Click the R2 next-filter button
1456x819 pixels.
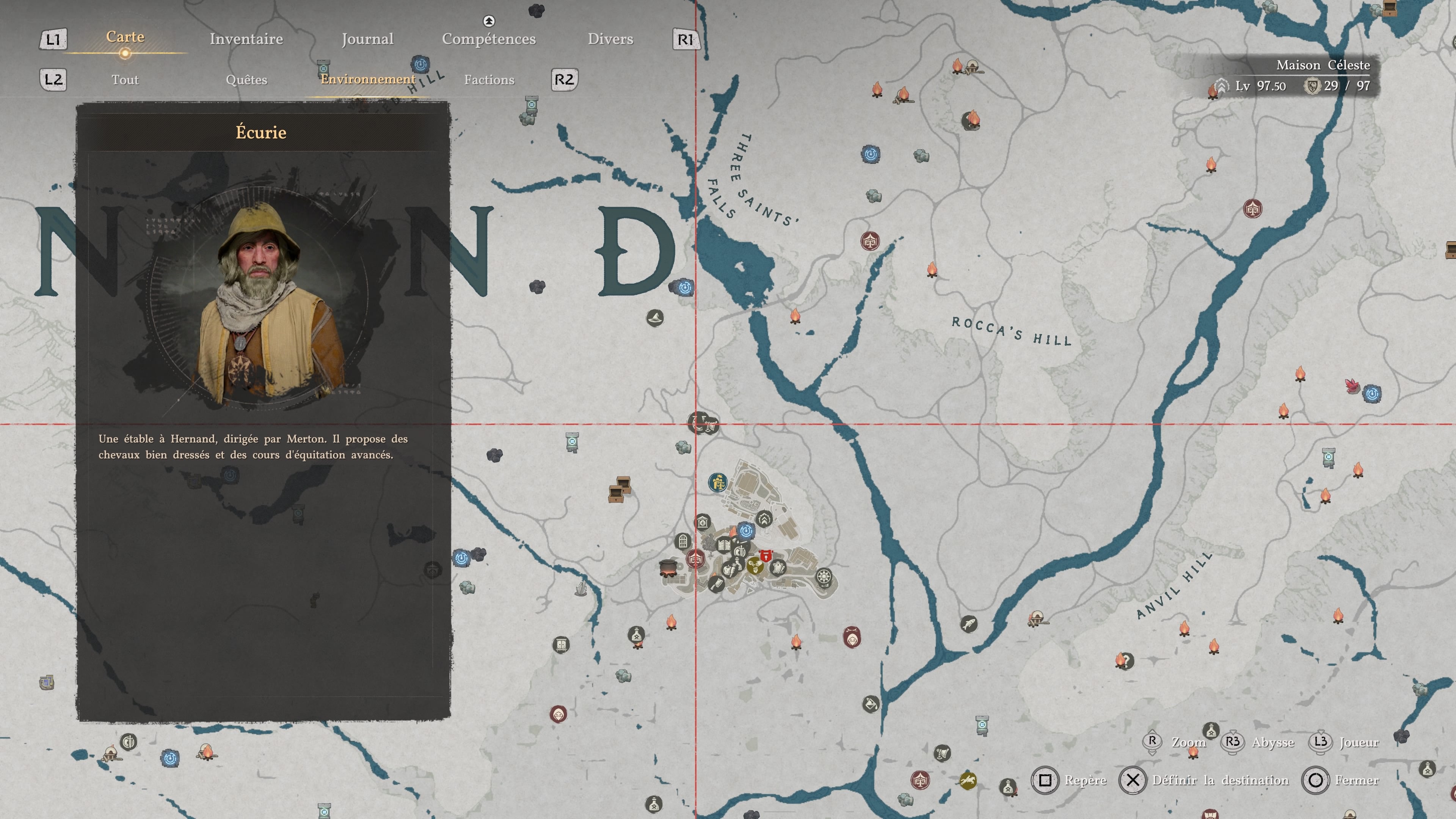(x=564, y=80)
